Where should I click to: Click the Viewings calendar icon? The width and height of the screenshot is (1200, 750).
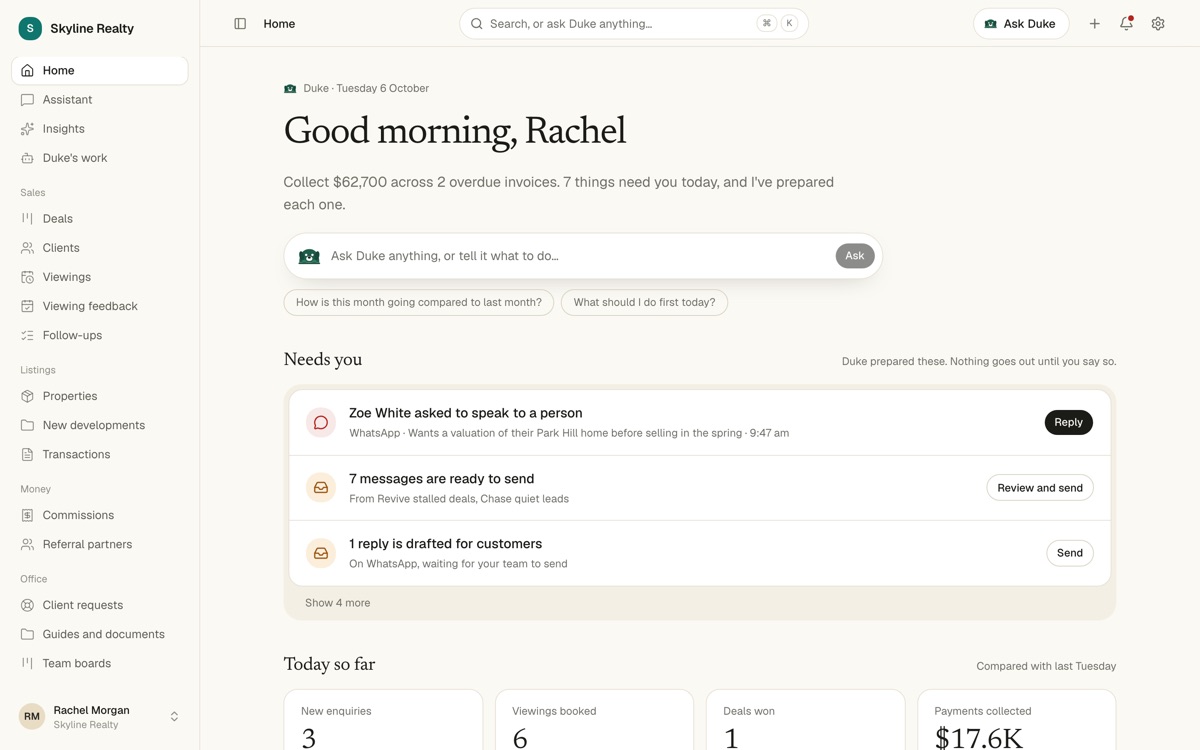(27, 277)
